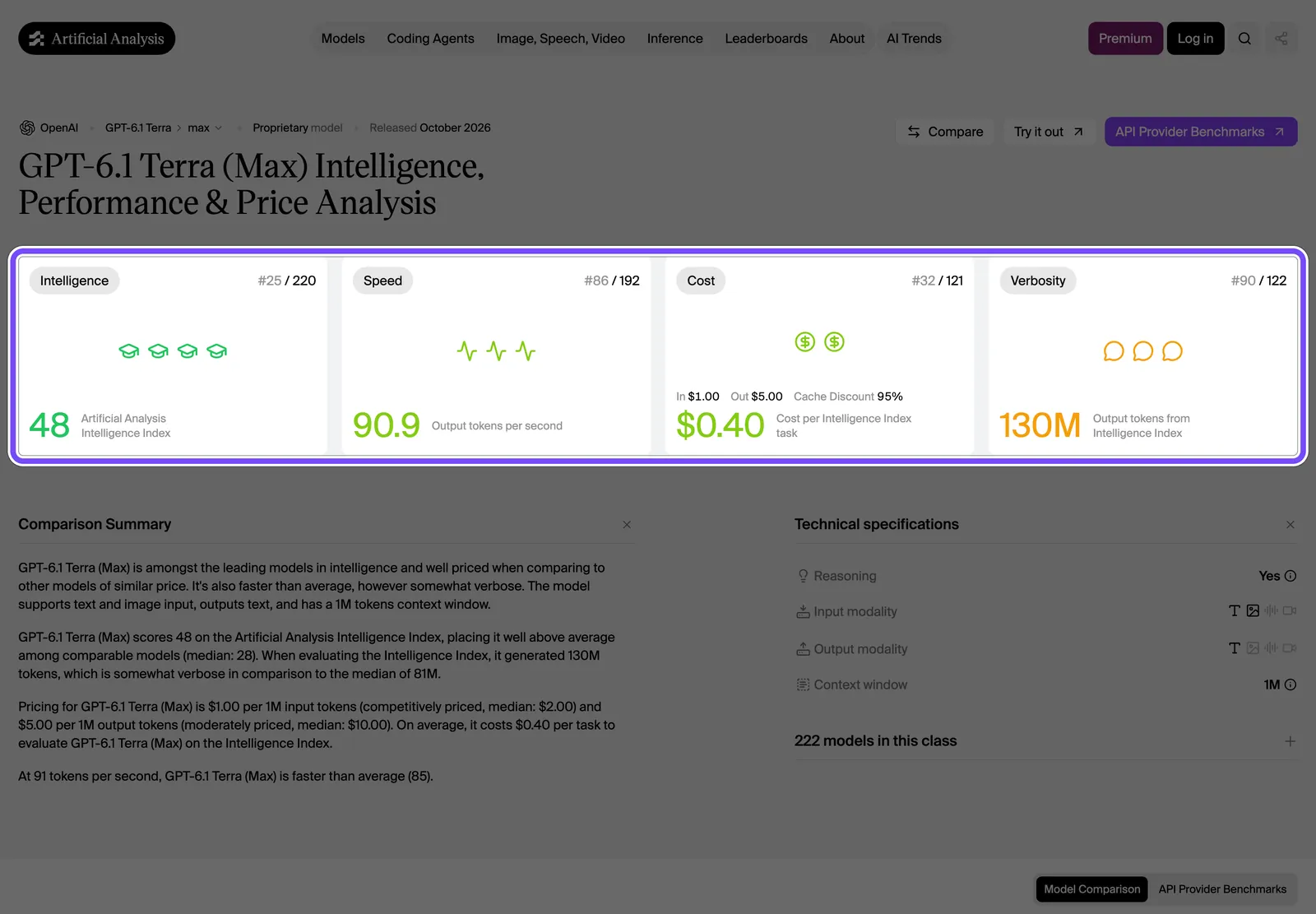The image size is (1316, 914).
Task: Open the Image, Speech, Video menu
Action: click(x=561, y=39)
